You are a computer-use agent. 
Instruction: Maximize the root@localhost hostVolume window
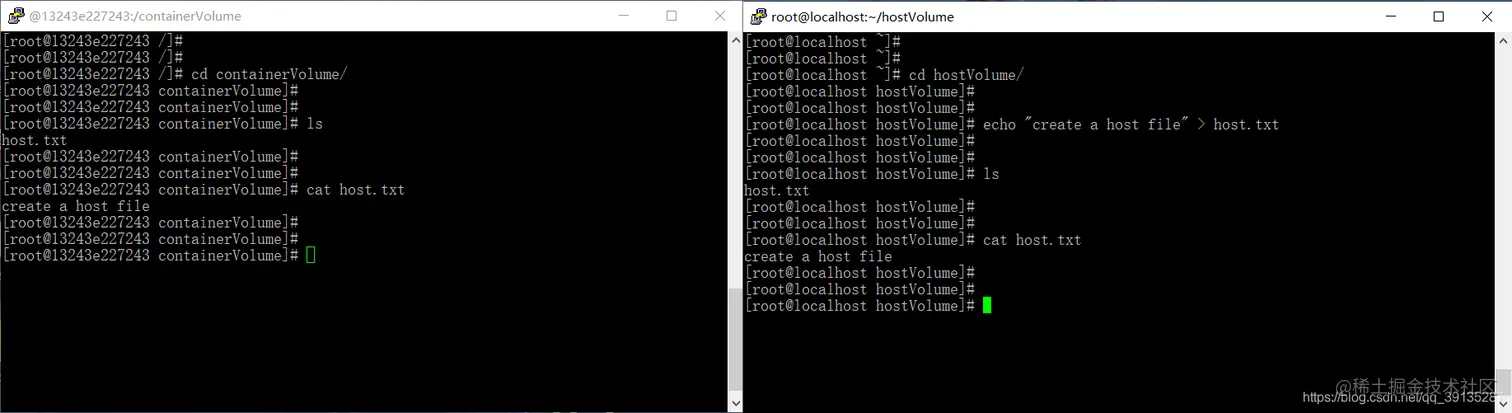tap(1438, 16)
